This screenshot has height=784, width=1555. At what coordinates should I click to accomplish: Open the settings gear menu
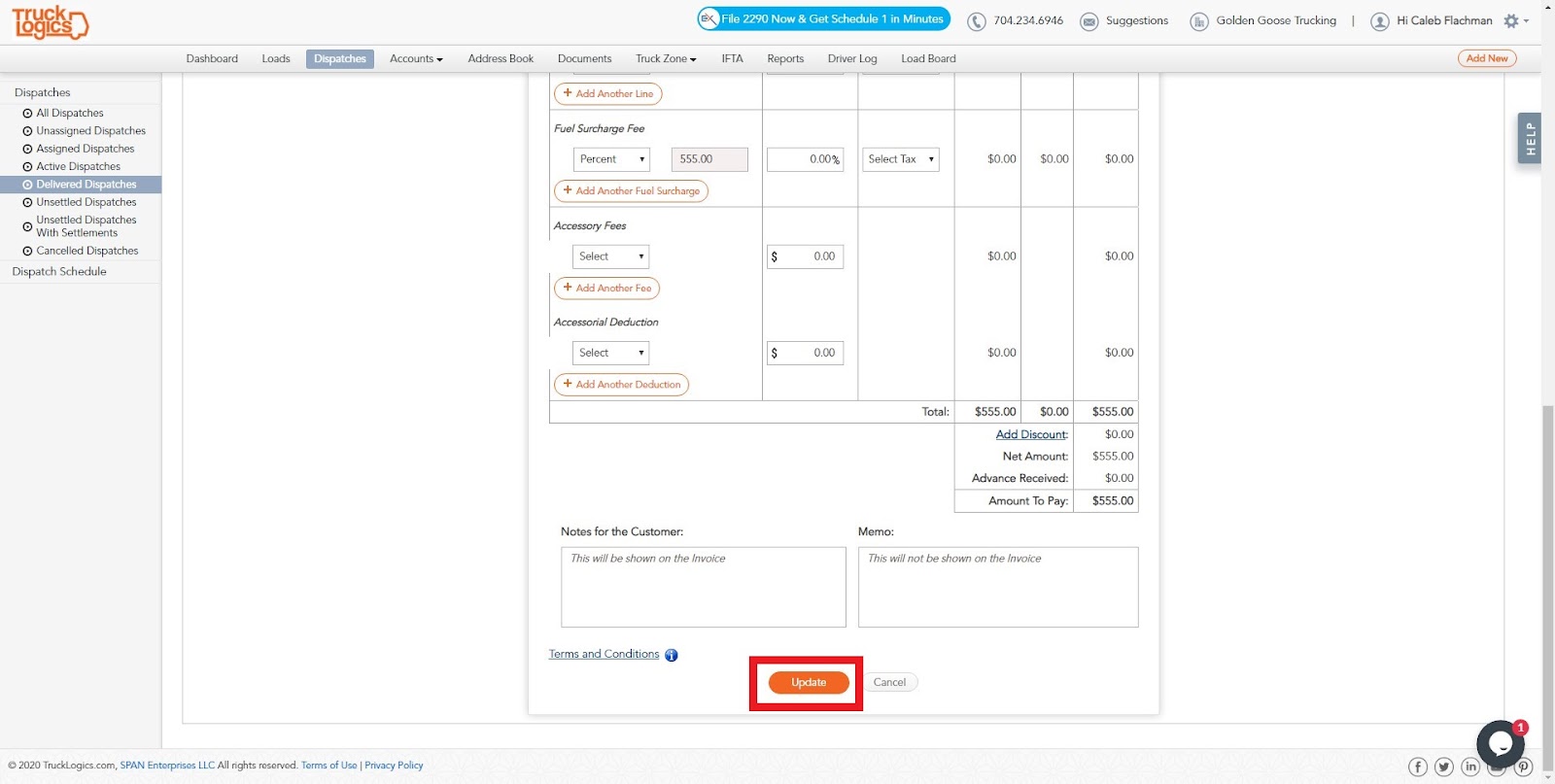(1515, 20)
